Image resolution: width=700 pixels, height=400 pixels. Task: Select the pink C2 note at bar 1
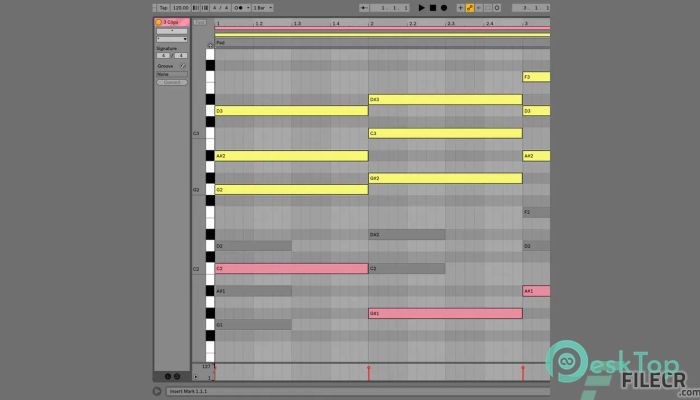pyautogui.click(x=292, y=269)
